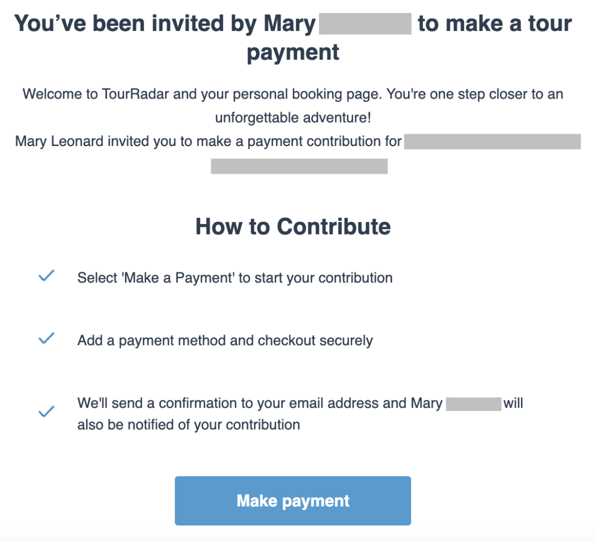Click the word 'TourRadar' in welcome text
The width and height of the screenshot is (605, 541).
pos(135,94)
